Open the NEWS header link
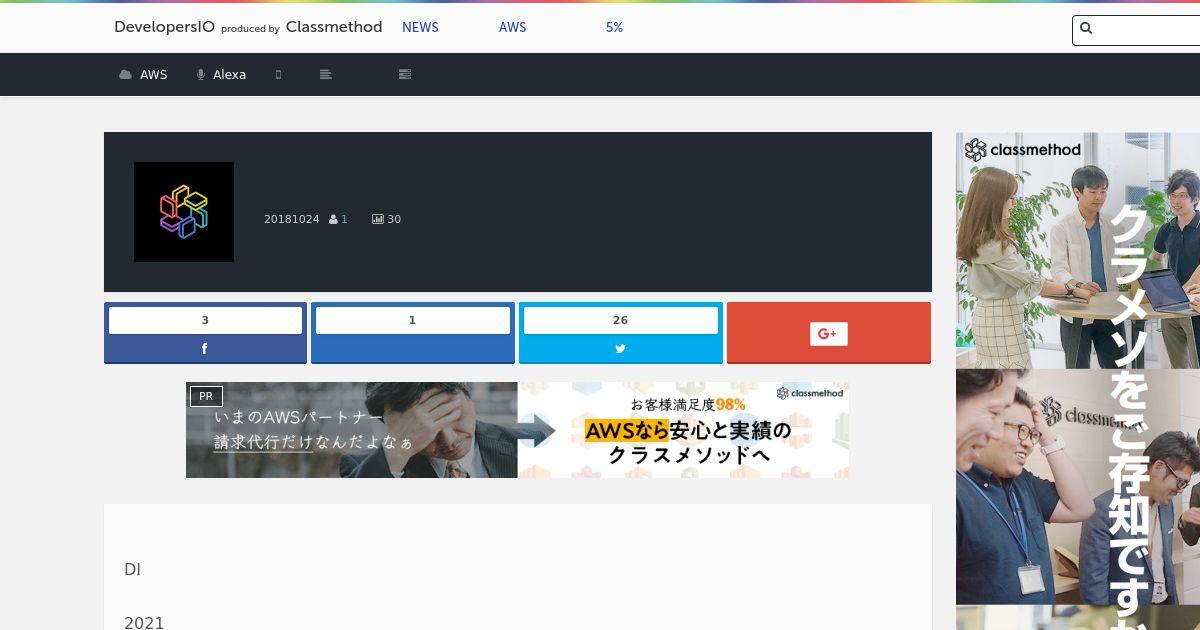The height and width of the screenshot is (630, 1200). click(420, 28)
